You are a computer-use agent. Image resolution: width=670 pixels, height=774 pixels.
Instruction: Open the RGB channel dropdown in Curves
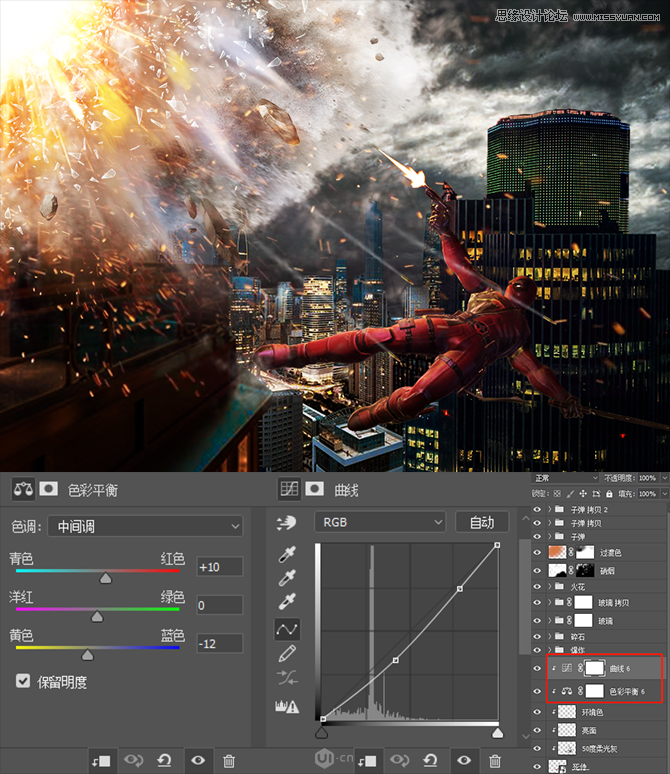pyautogui.click(x=380, y=522)
